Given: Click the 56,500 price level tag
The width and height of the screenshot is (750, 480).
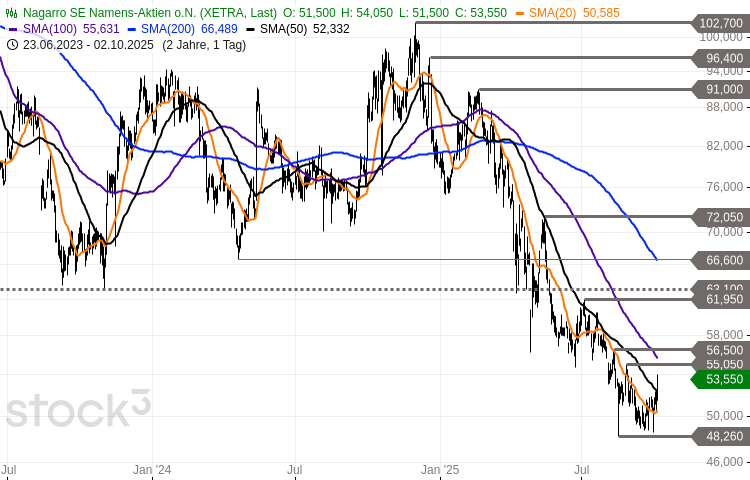Looking at the screenshot, I should click(x=720, y=349).
